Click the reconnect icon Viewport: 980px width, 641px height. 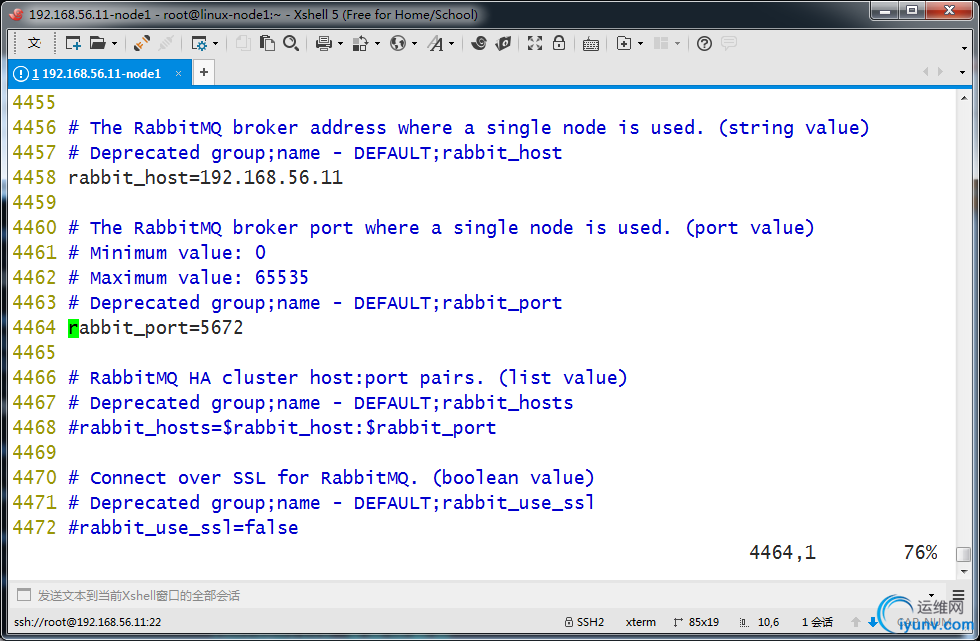142,43
